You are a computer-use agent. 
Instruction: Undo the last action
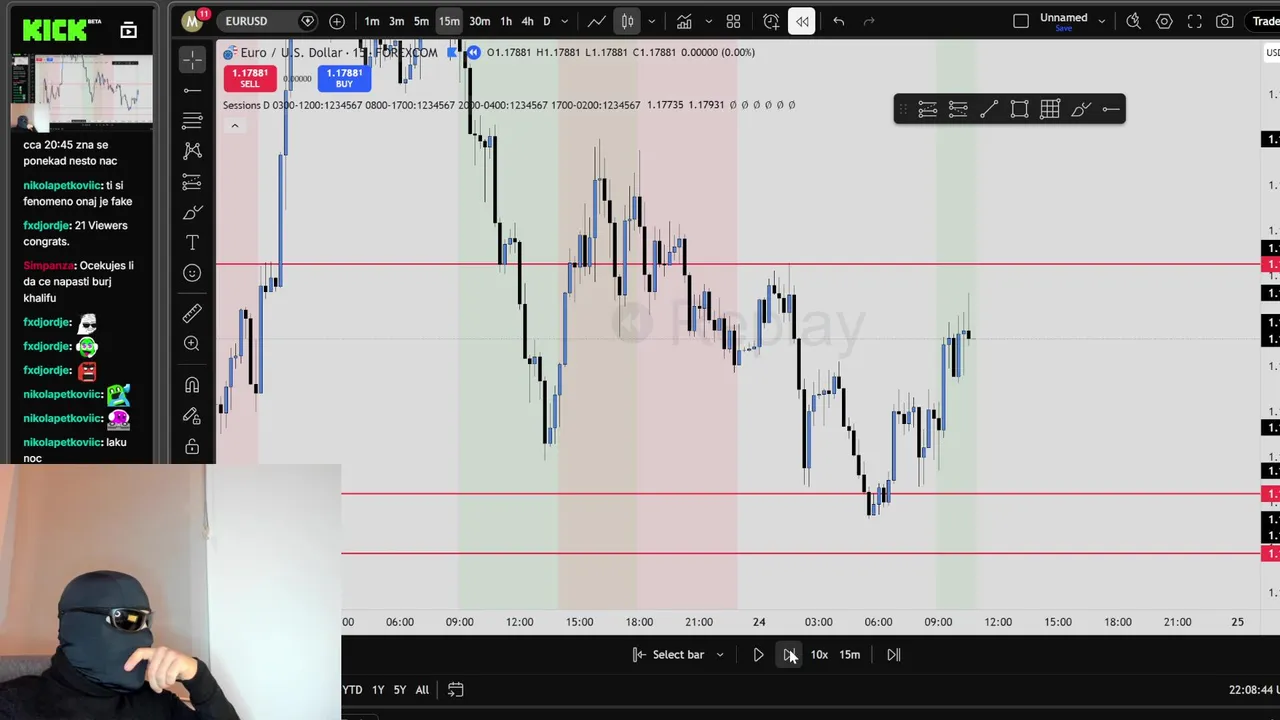(x=838, y=21)
